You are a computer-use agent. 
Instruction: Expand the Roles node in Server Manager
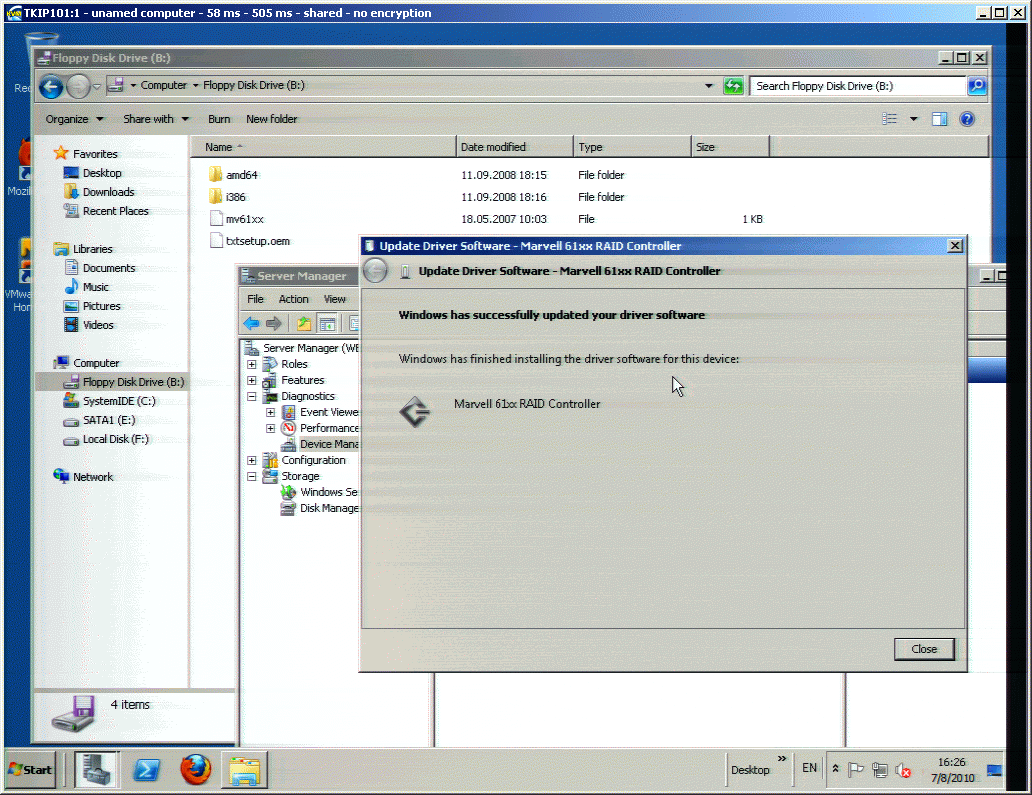pos(251,364)
